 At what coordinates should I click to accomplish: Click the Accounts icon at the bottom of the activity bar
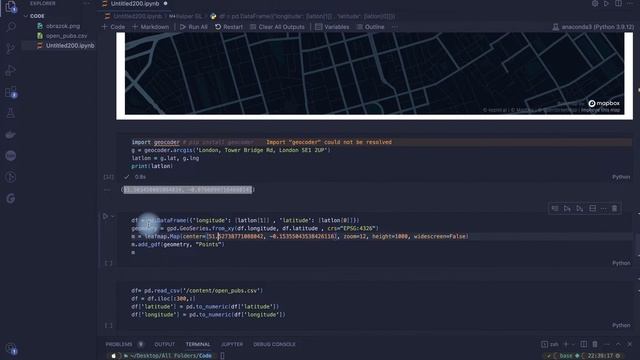[x=11, y=349]
